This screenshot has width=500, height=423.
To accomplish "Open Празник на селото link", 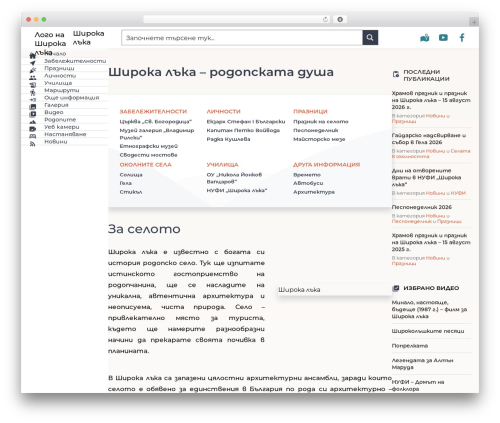I will 321,122.
